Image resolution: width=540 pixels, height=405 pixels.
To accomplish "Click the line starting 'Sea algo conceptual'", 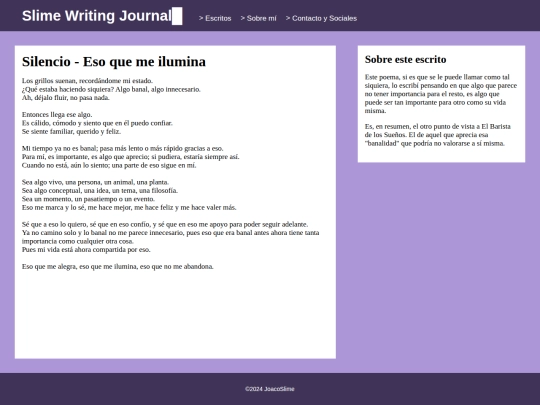I will pyautogui.click(x=100, y=190).
